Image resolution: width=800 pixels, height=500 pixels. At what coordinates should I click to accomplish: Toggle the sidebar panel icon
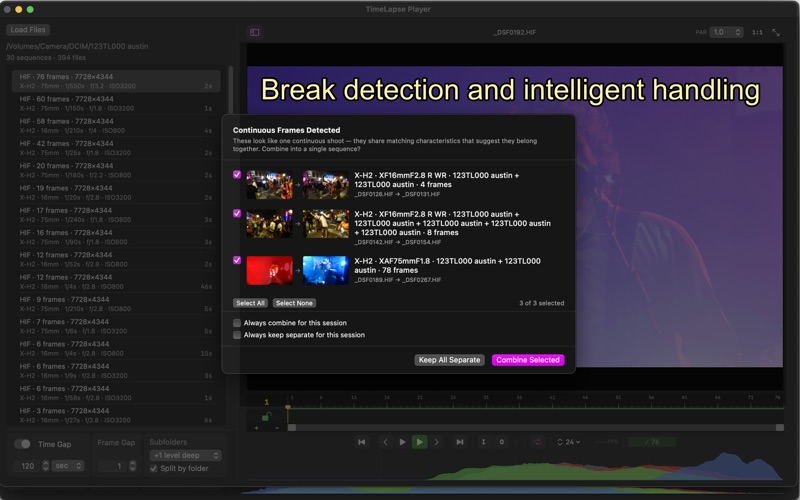click(x=255, y=32)
